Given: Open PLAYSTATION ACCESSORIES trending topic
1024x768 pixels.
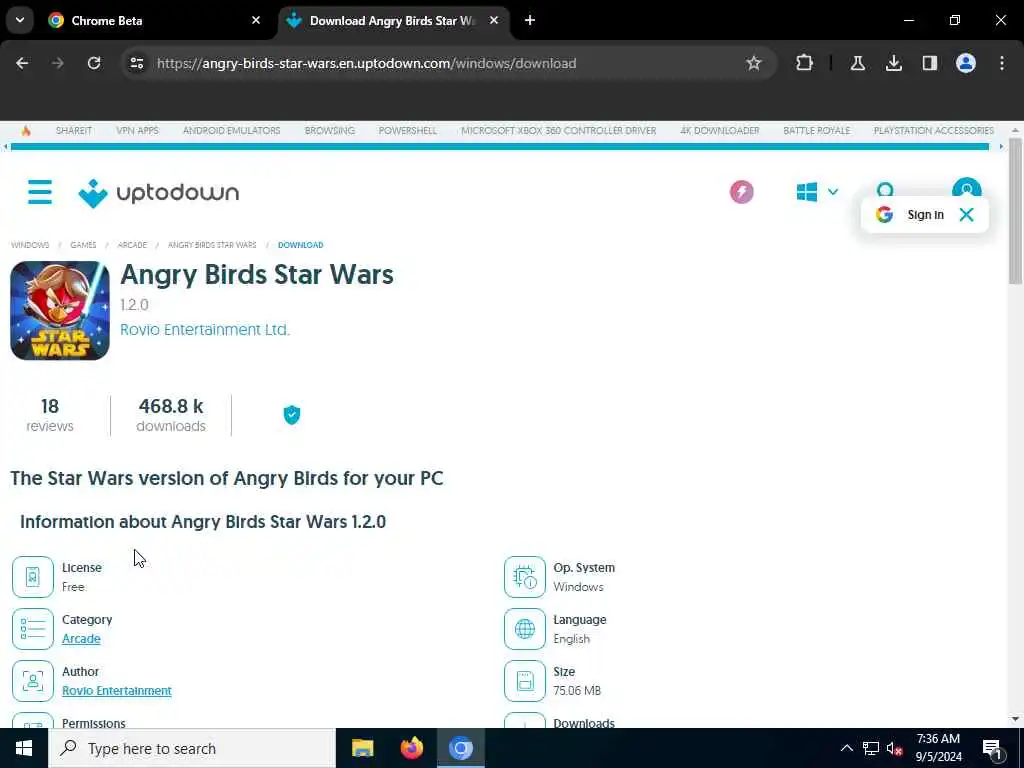Looking at the screenshot, I should coord(934,131).
